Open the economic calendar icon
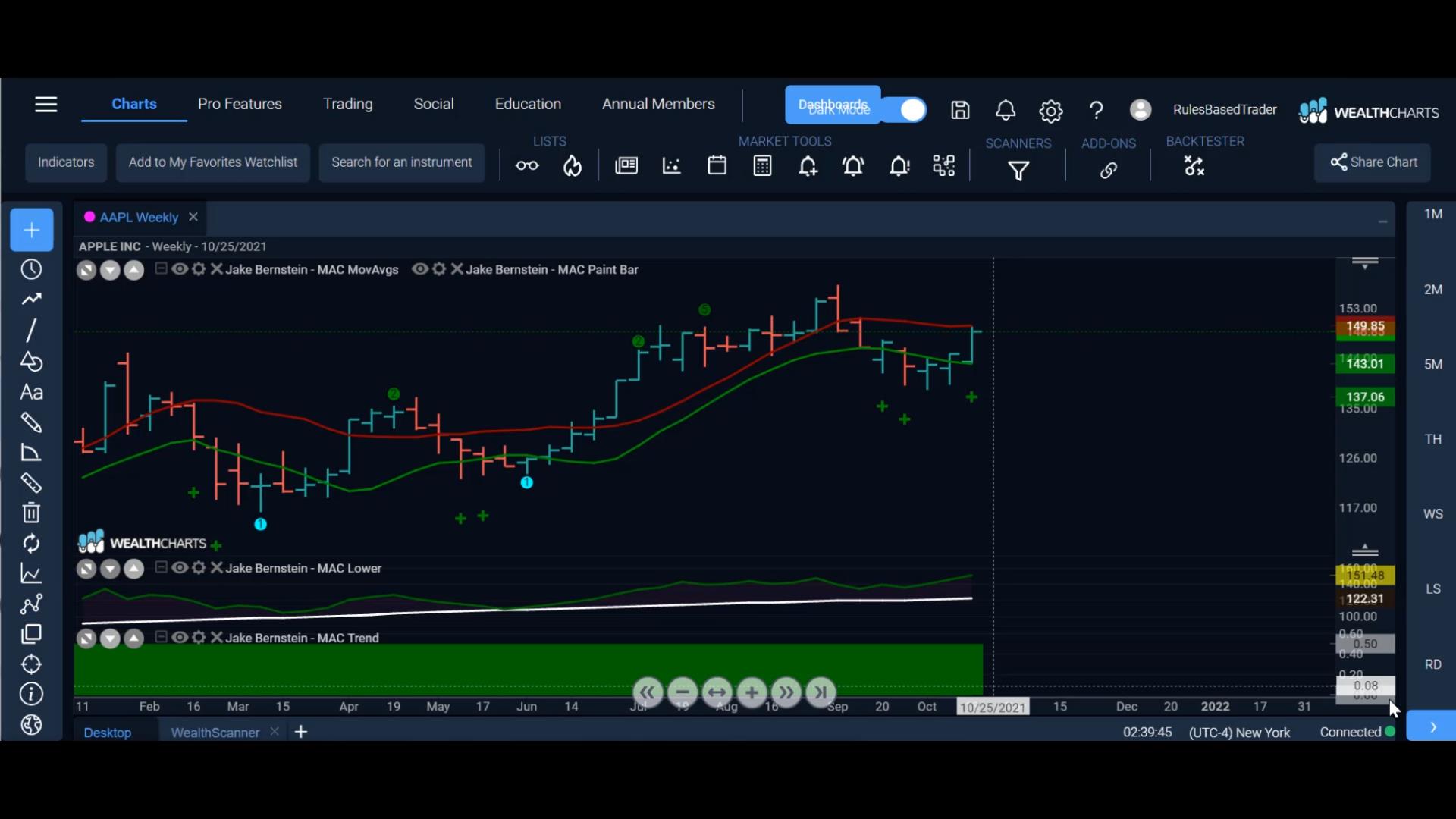 717,165
